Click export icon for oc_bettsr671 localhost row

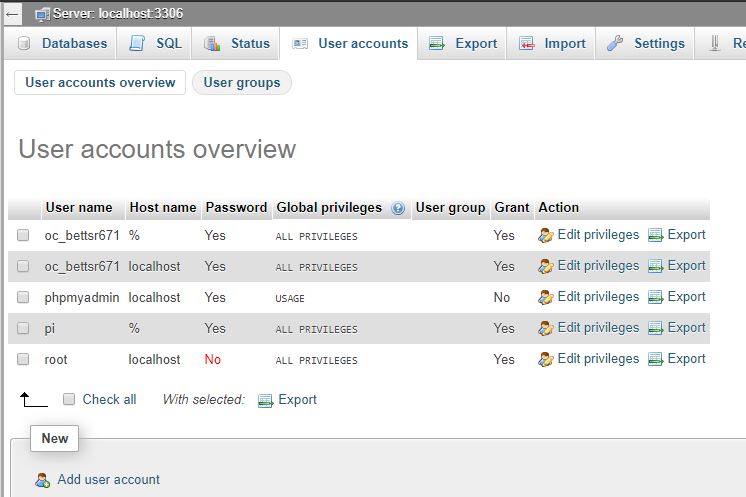tap(655, 266)
